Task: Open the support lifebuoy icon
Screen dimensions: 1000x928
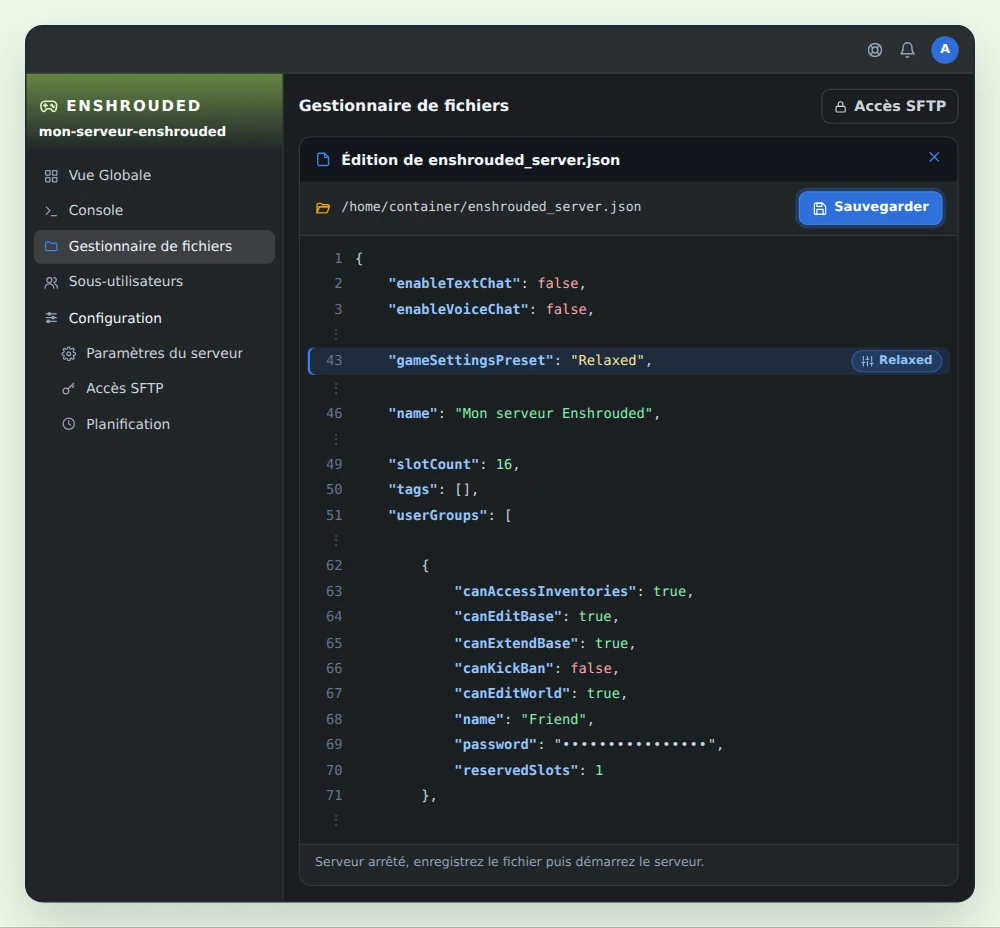Action: (874, 50)
